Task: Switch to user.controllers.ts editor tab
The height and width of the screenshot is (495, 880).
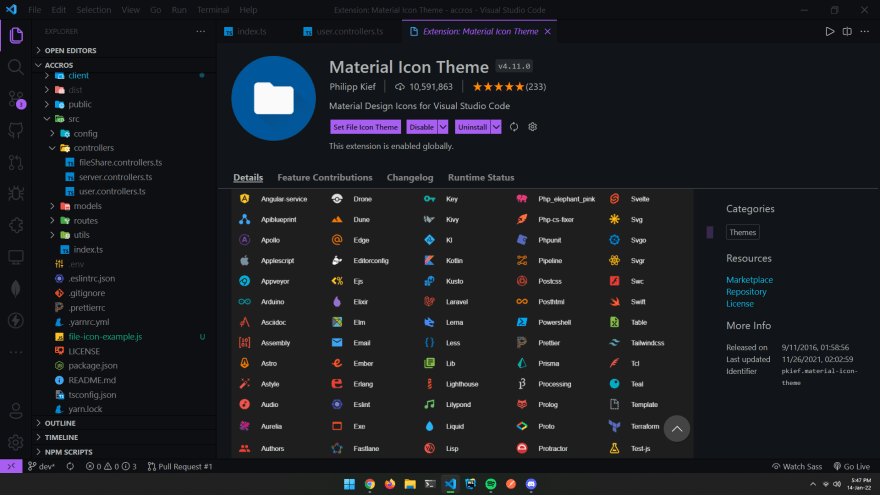Action: [x=349, y=31]
